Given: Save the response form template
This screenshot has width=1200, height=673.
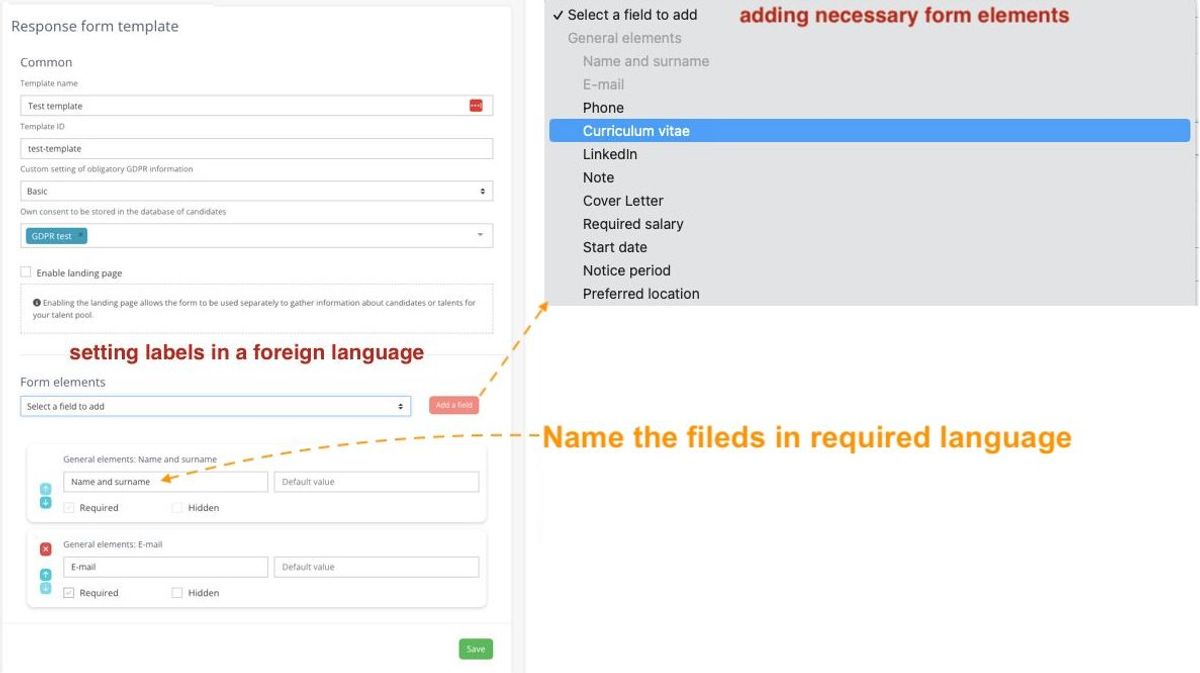Looking at the screenshot, I should coord(475,649).
